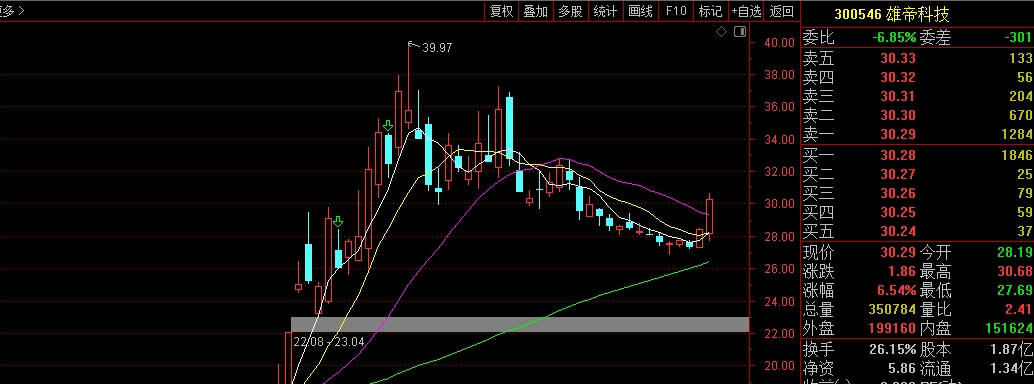This screenshot has width=1034, height=384.
Task: Click the green down-arrow marker near 34.00
Action: click(x=388, y=125)
